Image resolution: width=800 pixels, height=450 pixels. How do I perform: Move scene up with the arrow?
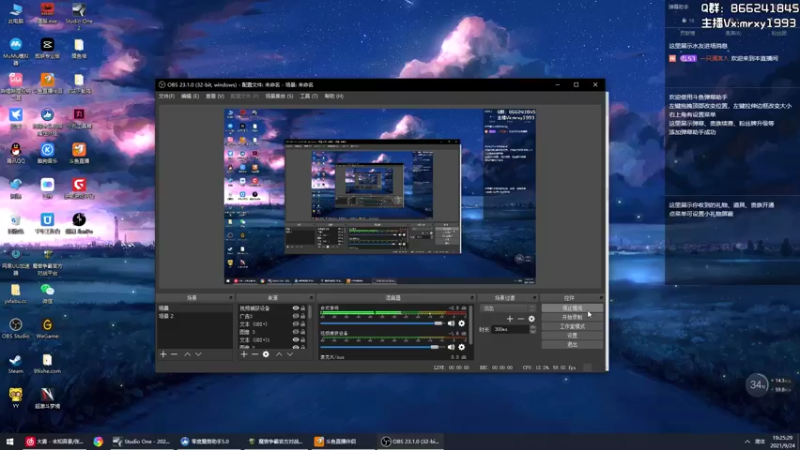point(187,354)
